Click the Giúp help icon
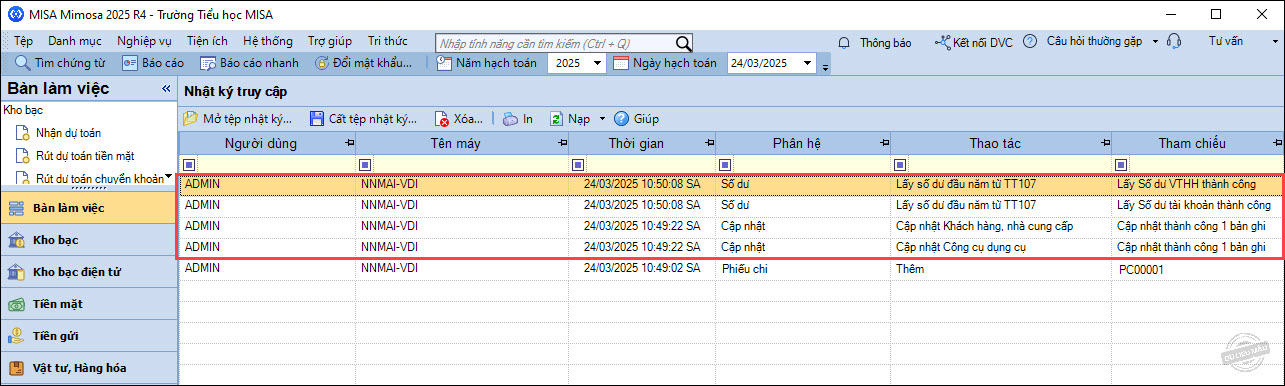 (621, 118)
